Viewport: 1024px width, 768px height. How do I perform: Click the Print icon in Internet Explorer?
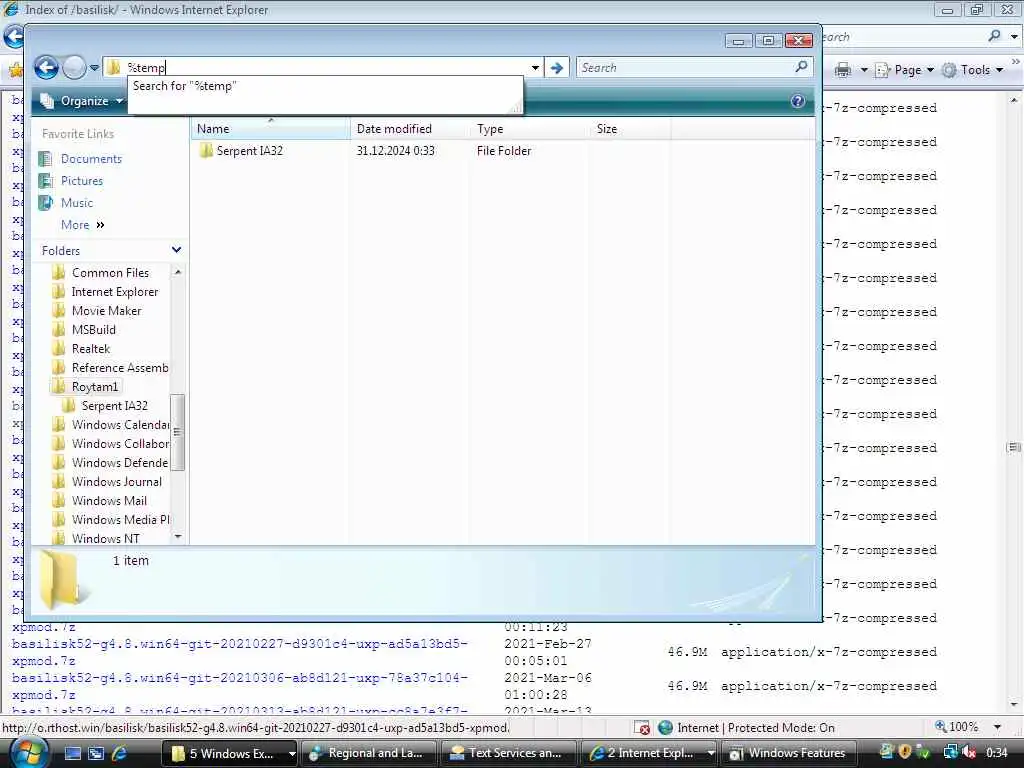click(x=843, y=70)
